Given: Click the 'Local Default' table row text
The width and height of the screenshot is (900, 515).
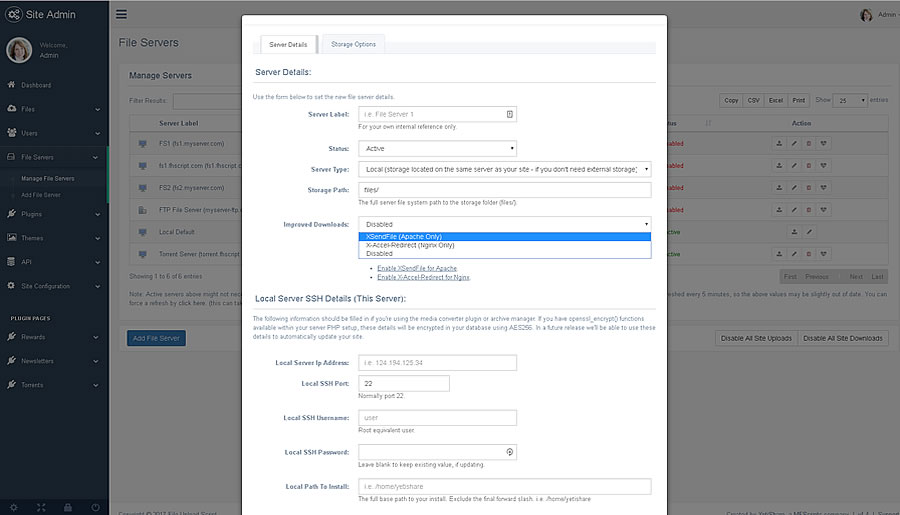Looking at the screenshot, I should coord(177,232).
